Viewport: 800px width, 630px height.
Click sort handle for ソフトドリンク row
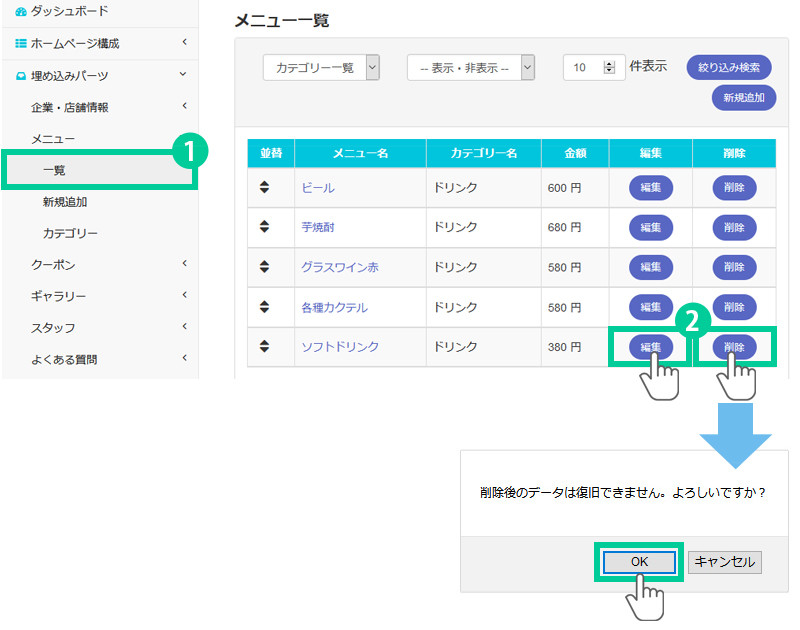pyautogui.click(x=264, y=346)
